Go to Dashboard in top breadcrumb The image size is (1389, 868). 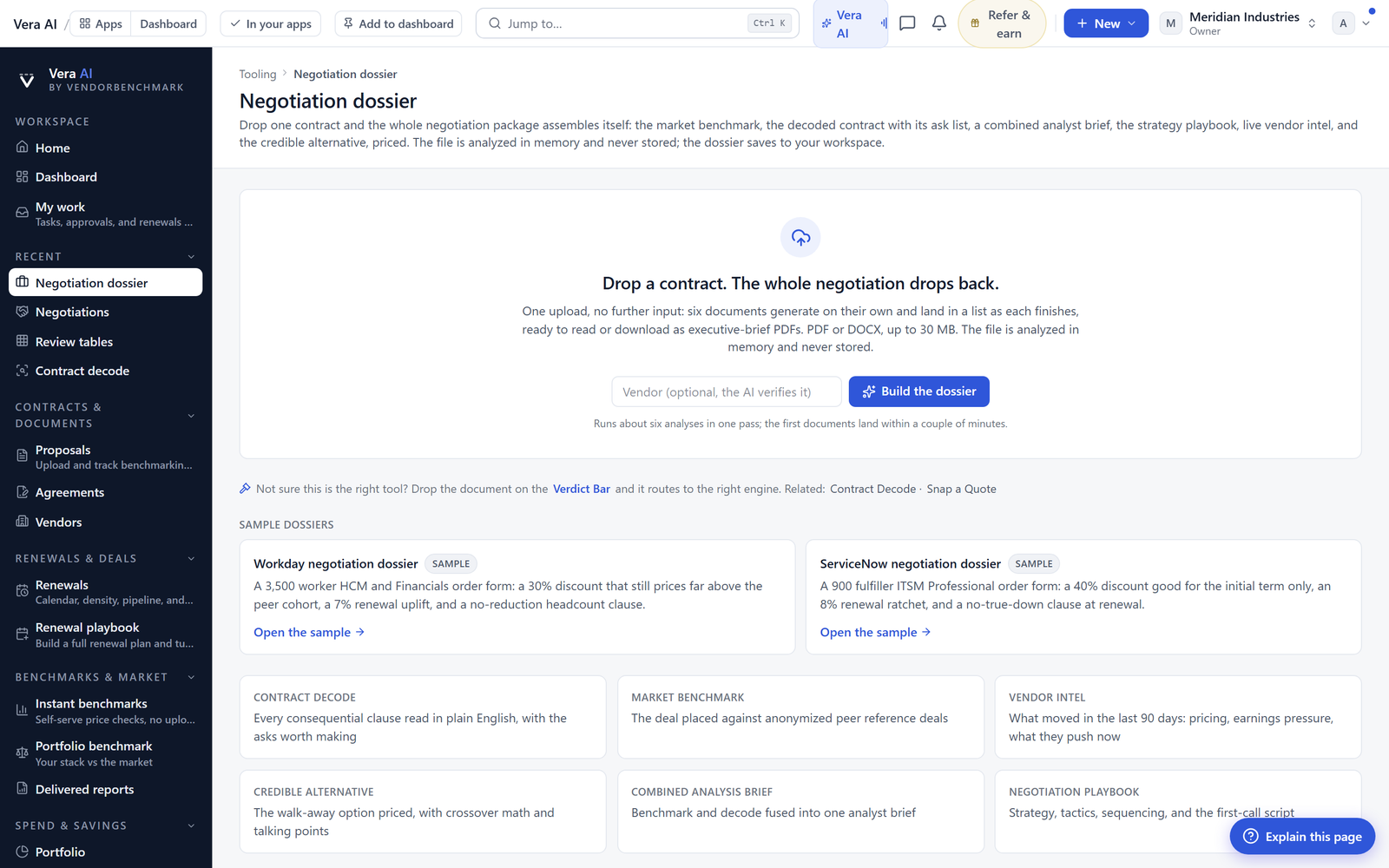pyautogui.click(x=168, y=23)
